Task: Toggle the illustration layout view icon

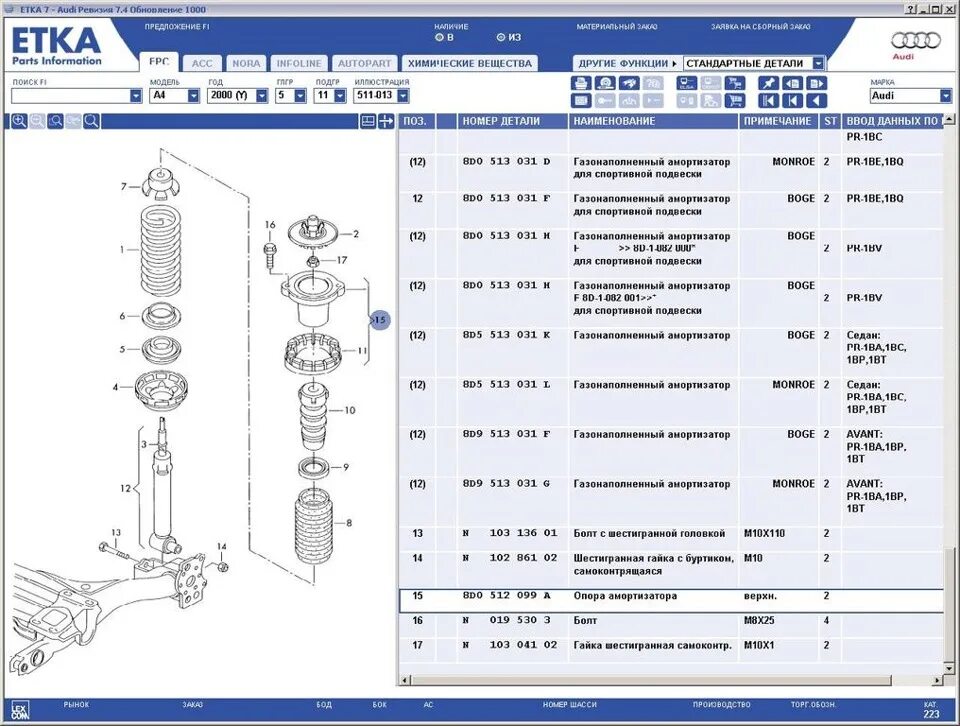Action: (x=367, y=121)
